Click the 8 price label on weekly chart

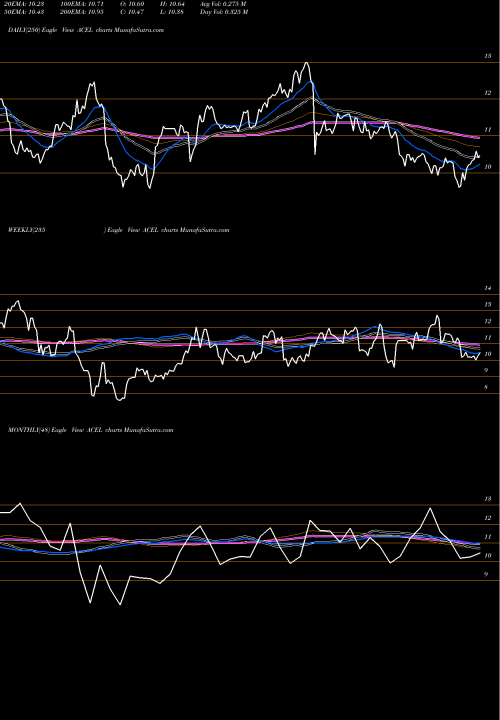(x=486, y=387)
